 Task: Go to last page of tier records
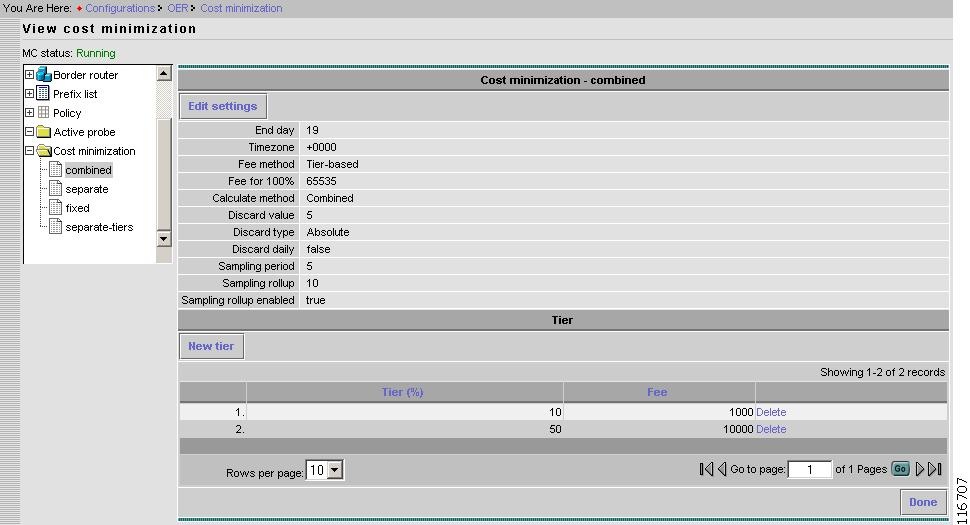[x=935, y=469]
